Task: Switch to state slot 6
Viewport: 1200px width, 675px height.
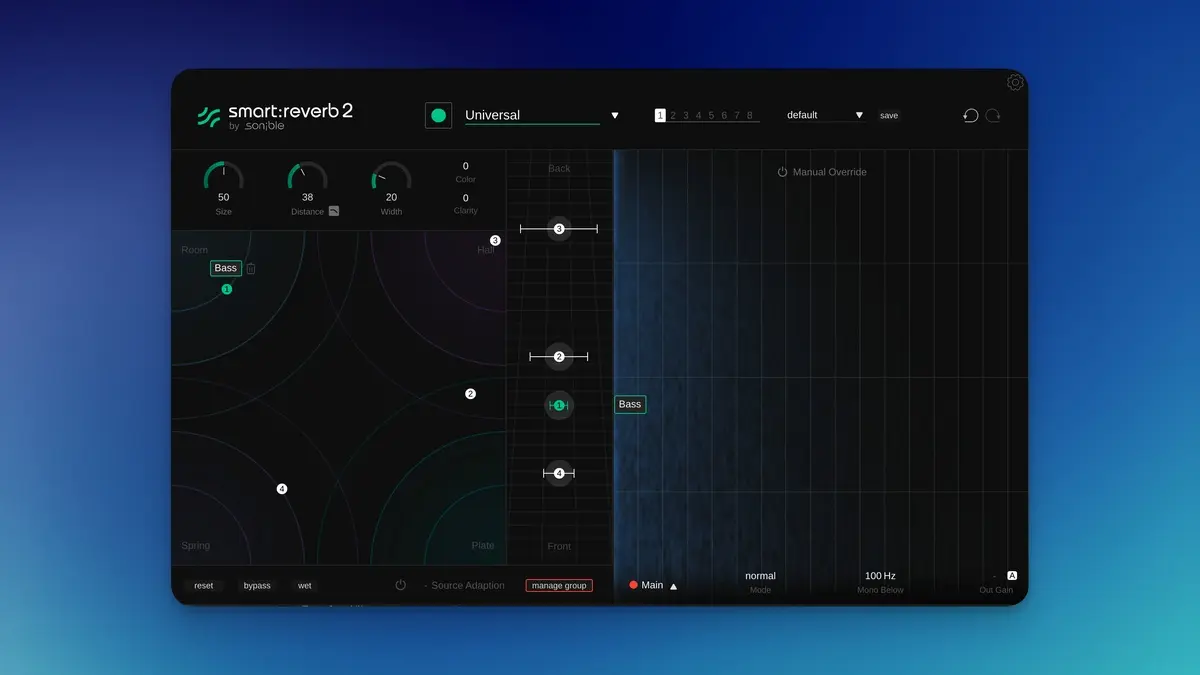Action: [x=725, y=115]
